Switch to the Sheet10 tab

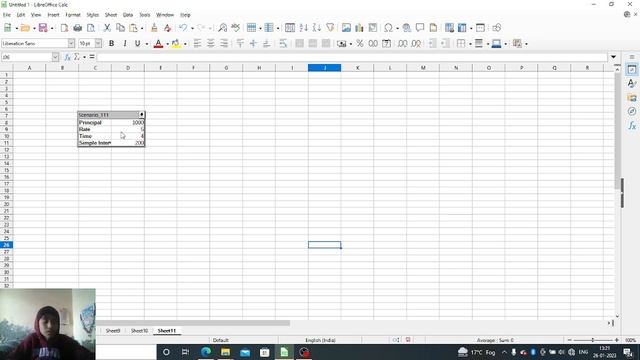(139, 331)
